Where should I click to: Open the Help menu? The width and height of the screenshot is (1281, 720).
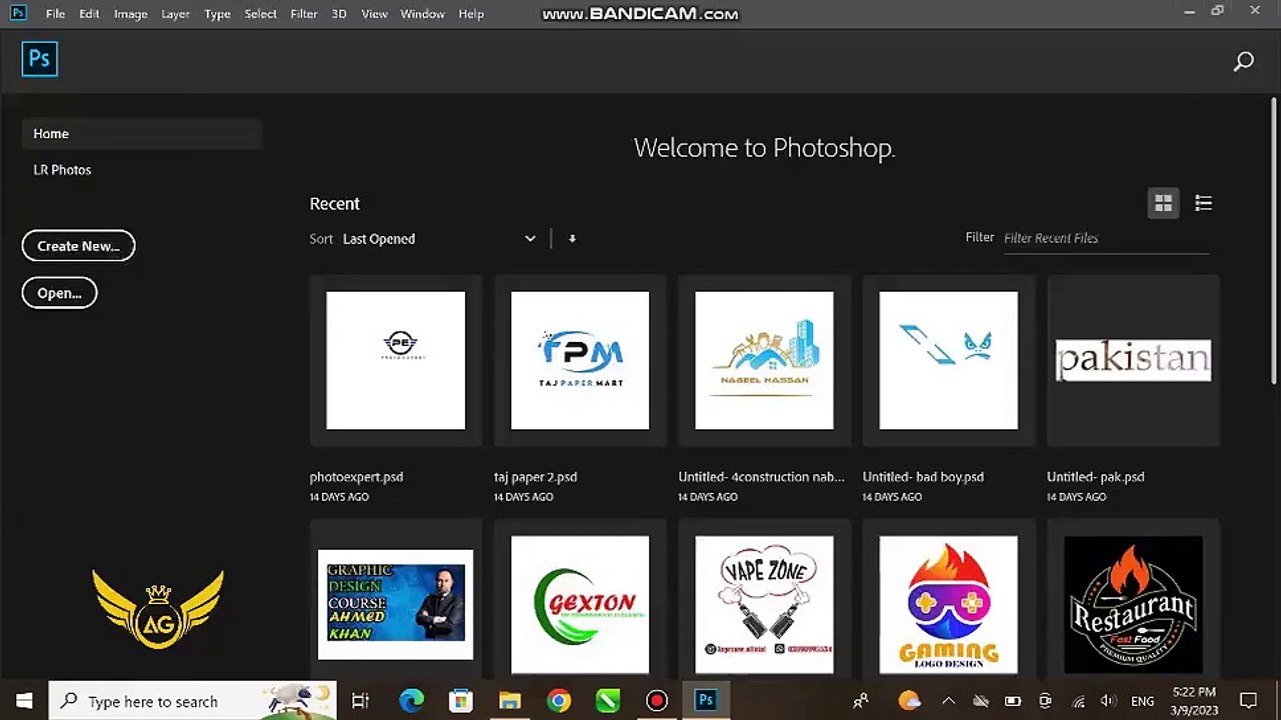tap(471, 14)
